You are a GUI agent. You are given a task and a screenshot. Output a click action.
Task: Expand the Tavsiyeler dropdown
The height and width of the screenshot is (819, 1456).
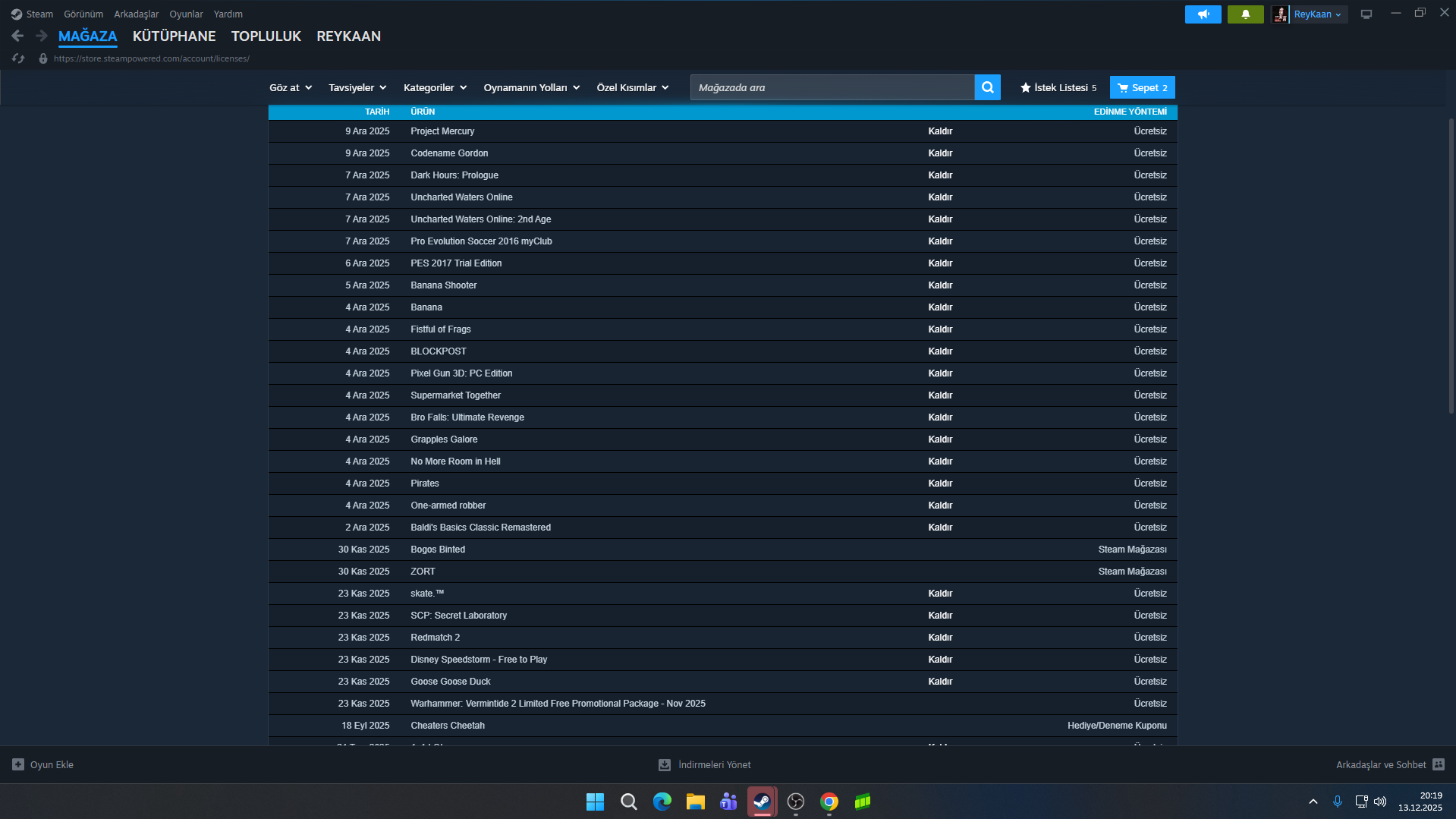357,87
